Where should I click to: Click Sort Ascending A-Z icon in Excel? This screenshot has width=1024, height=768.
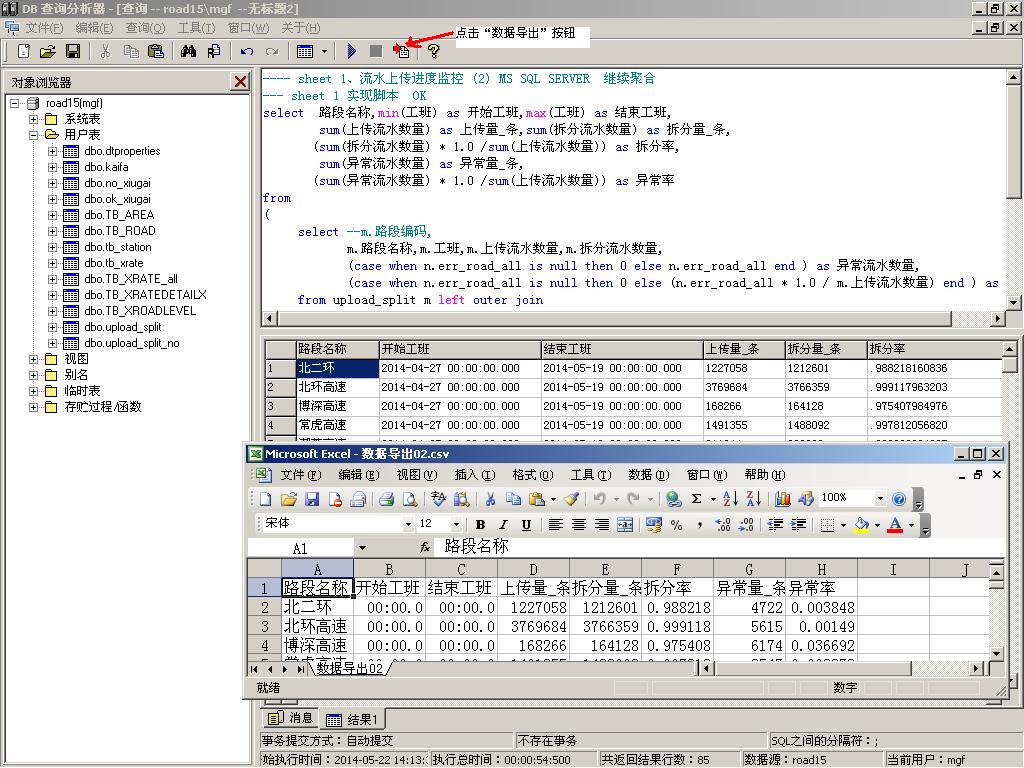730,499
